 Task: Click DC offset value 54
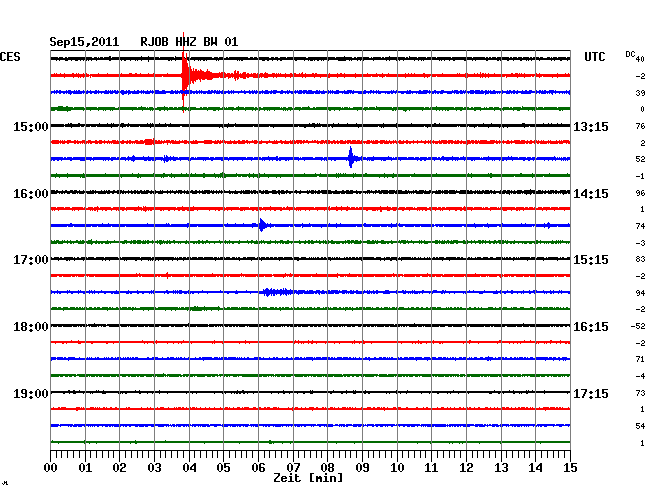[640, 426]
